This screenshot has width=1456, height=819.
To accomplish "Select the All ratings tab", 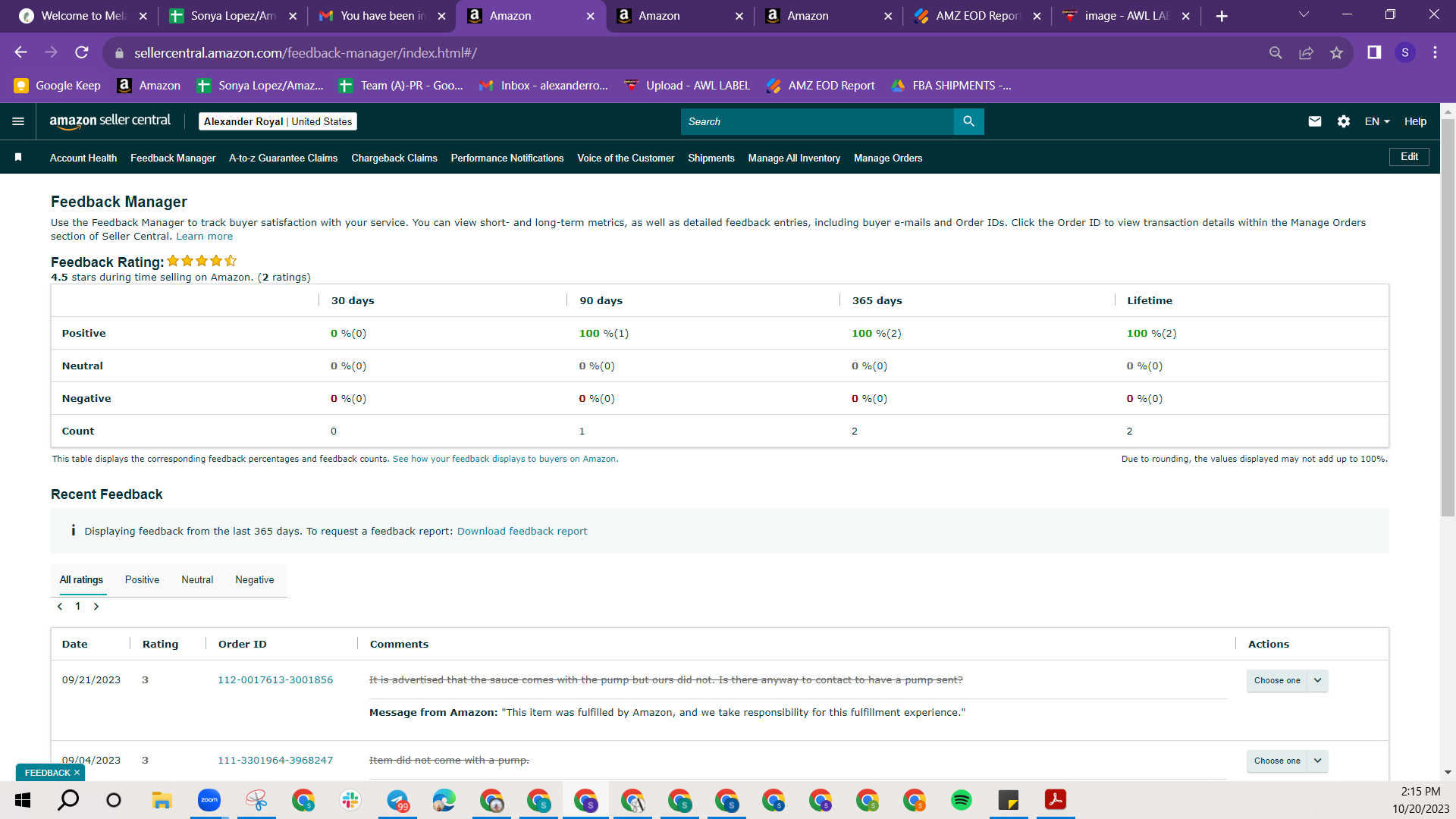I will 81,580.
